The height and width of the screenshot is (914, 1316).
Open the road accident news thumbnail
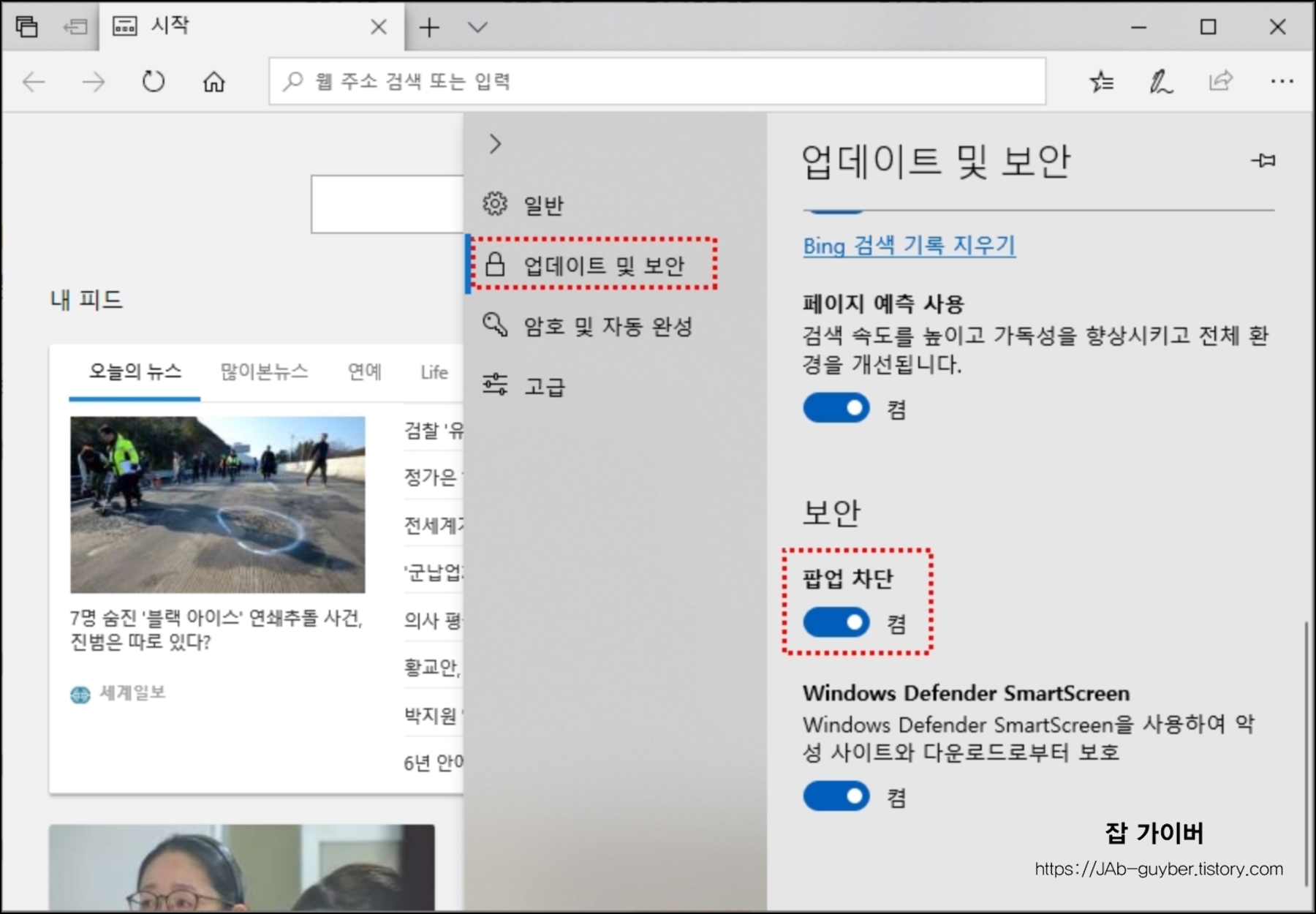(x=217, y=505)
